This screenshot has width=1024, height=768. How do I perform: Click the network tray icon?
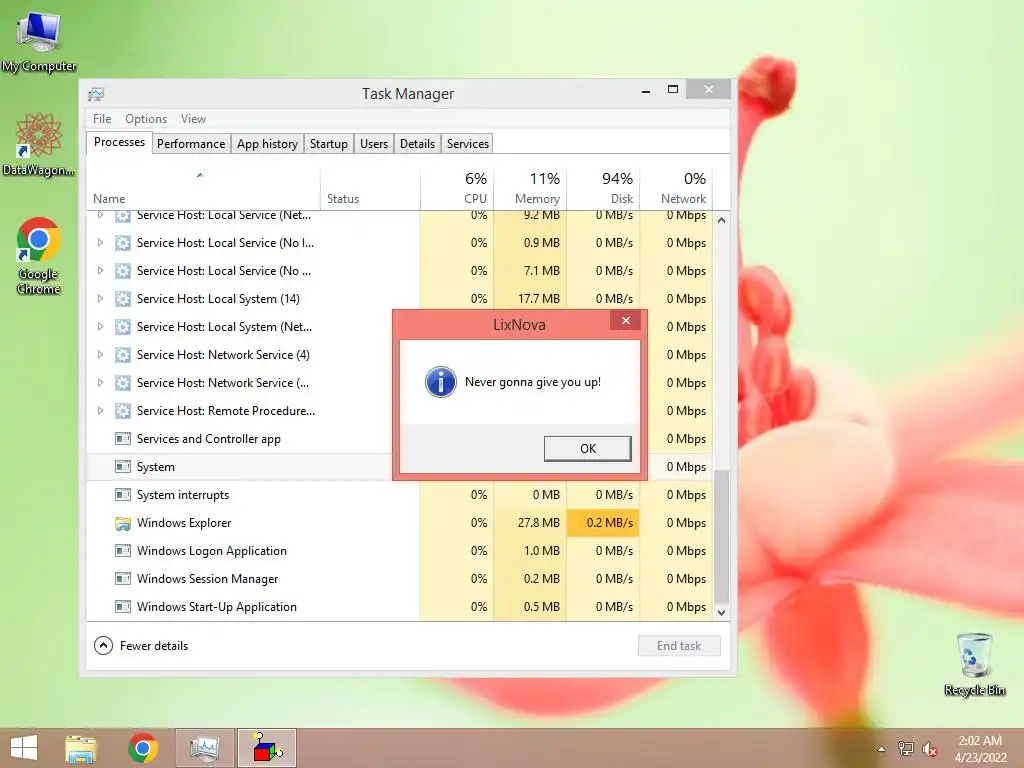pos(906,748)
